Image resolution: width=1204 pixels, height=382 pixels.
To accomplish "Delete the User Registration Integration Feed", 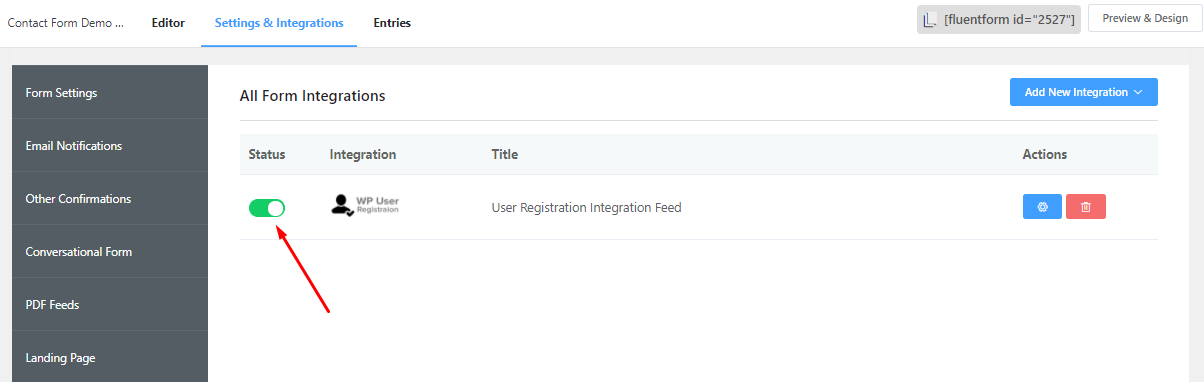I will pos(1086,207).
